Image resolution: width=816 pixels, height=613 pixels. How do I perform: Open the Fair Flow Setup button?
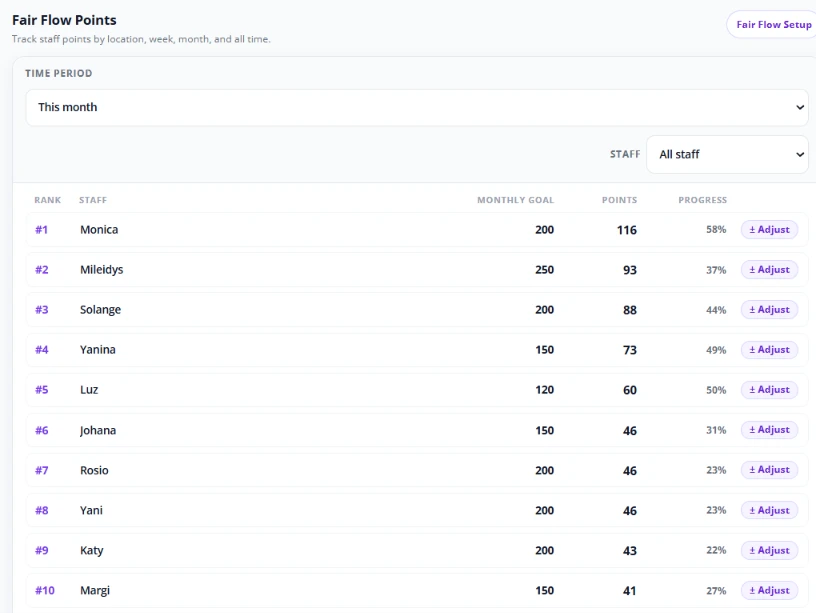click(772, 24)
